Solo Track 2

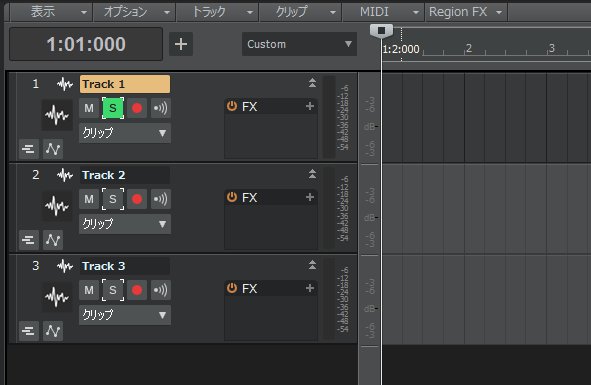point(113,199)
